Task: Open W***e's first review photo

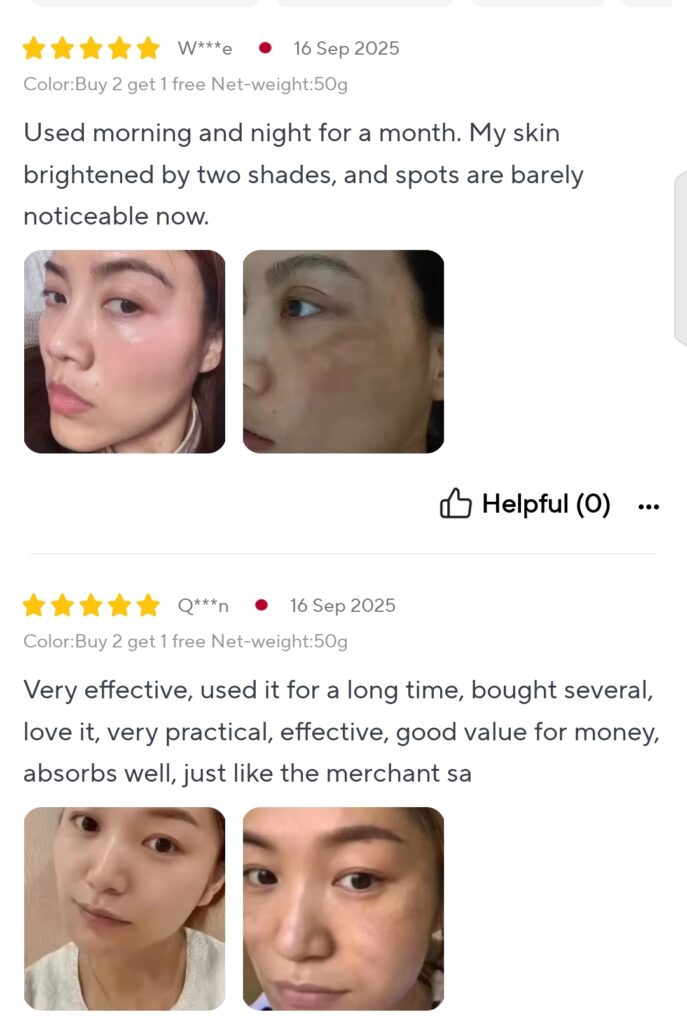Action: [125, 351]
